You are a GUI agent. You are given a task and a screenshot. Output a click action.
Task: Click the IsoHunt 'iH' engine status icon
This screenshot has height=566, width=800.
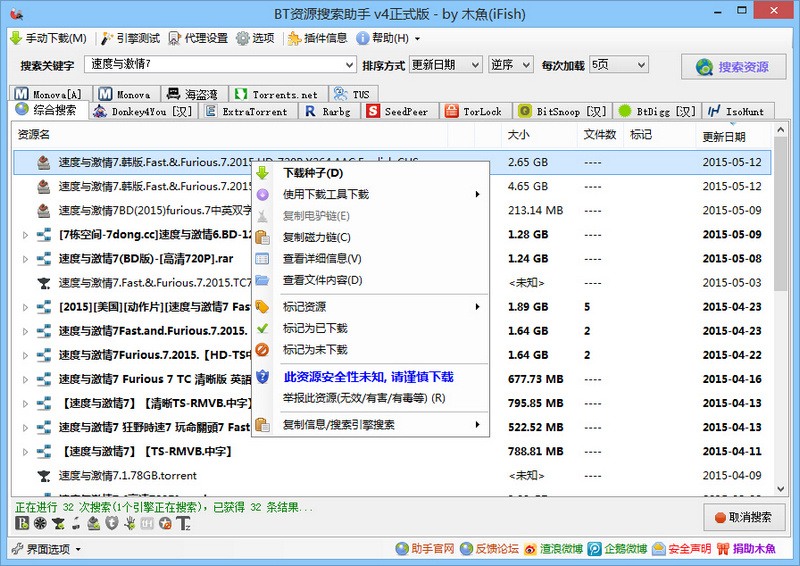(147, 523)
